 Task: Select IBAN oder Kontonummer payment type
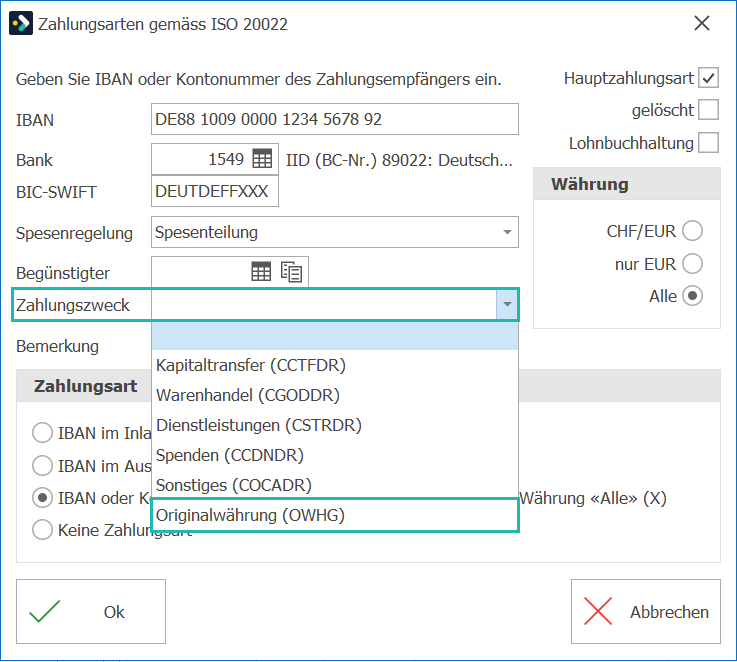pos(42,497)
